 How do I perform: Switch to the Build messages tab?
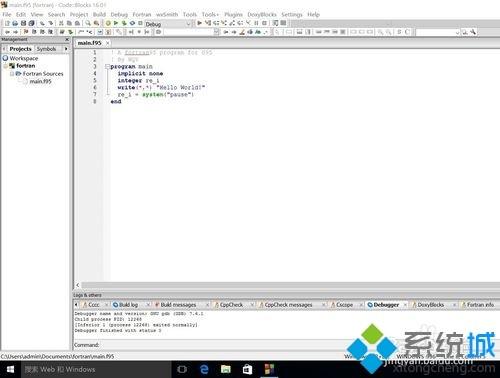pos(178,305)
